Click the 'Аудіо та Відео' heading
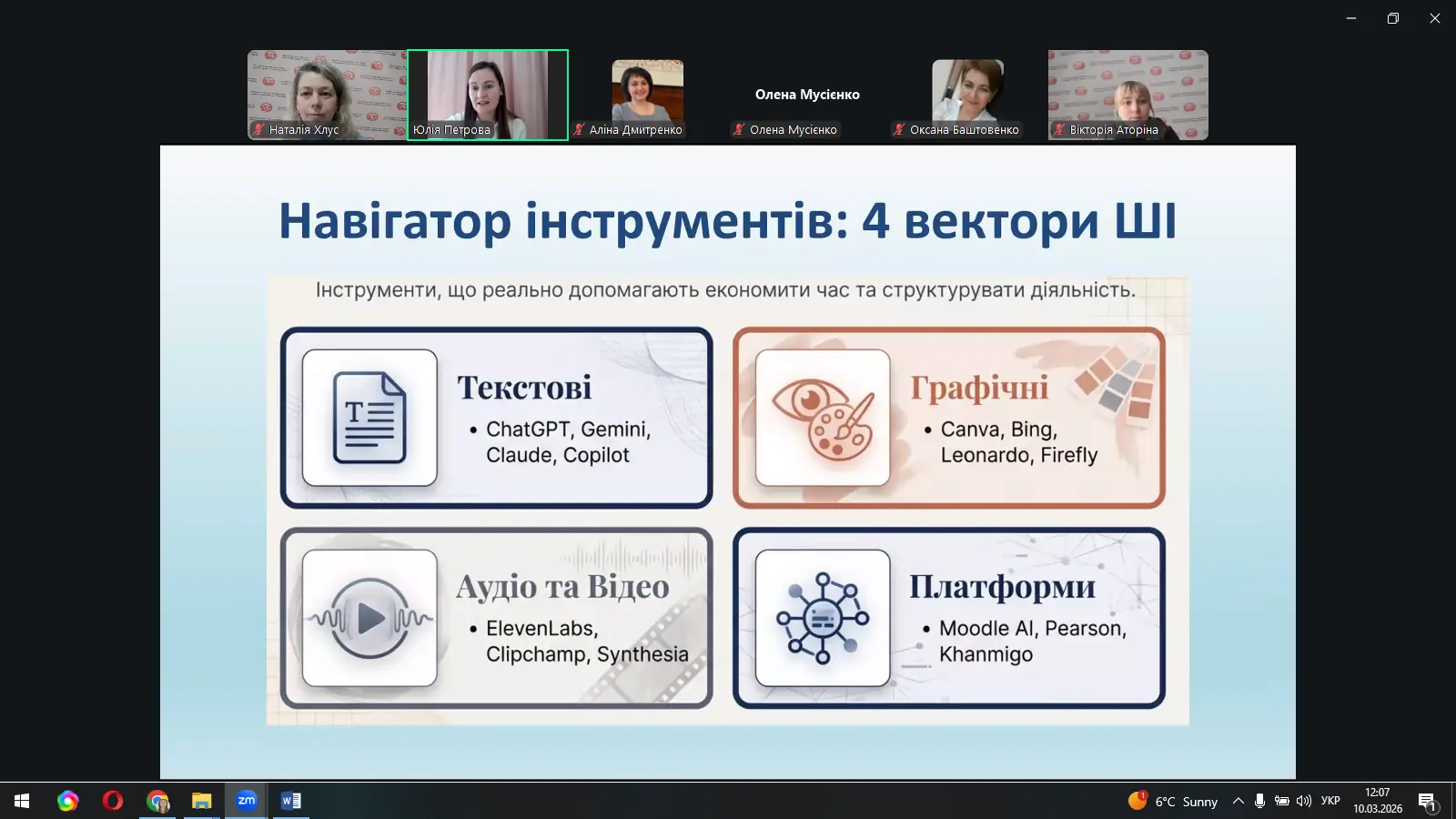 (562, 587)
